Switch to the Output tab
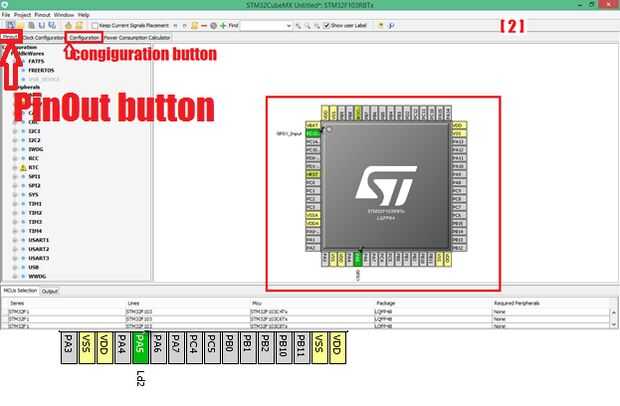This screenshot has height=406, width=620. pyautogui.click(x=50, y=291)
